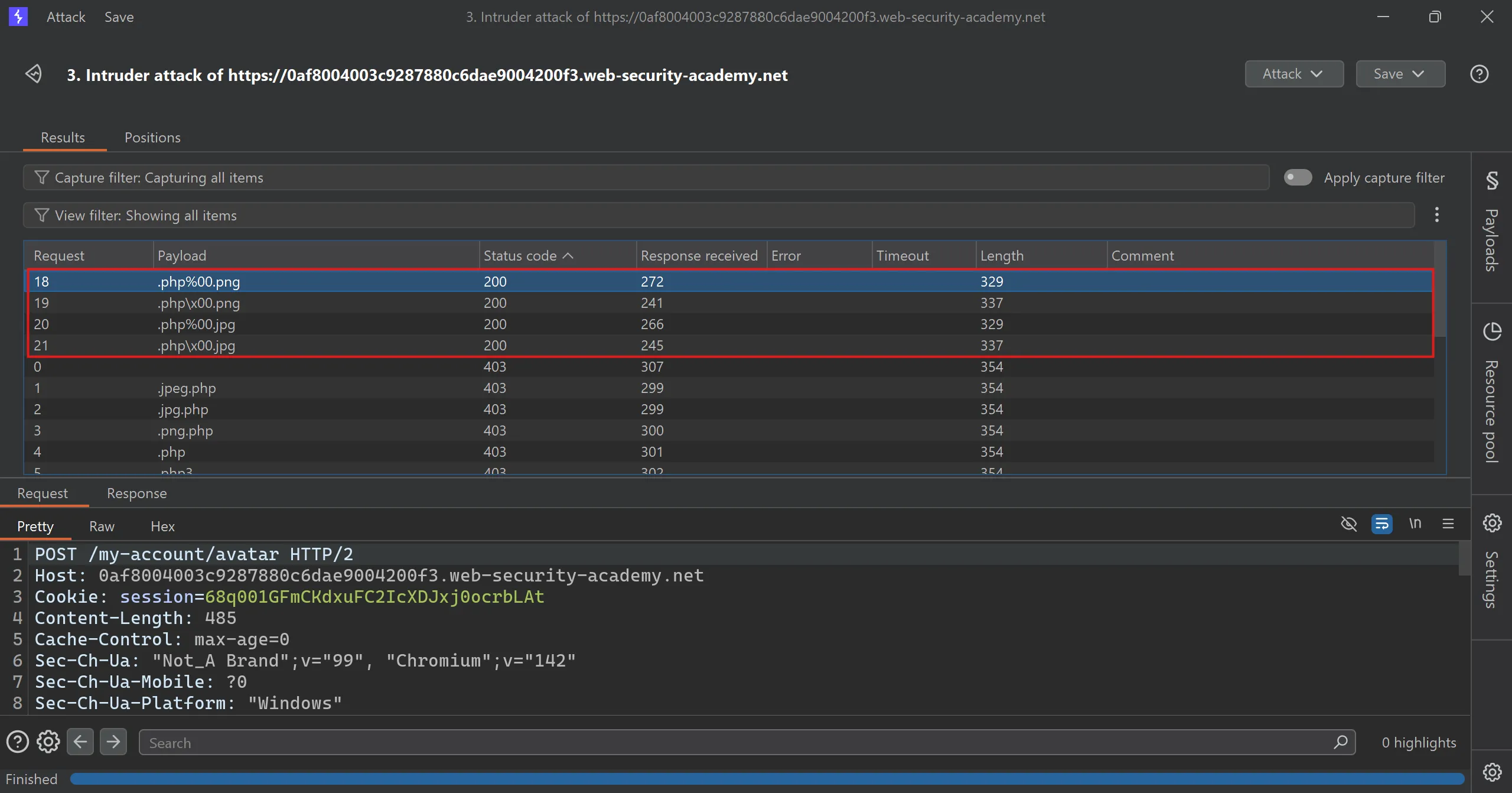Image resolution: width=1512 pixels, height=793 pixels.
Task: Click the search settings gear icon
Action: click(x=48, y=742)
